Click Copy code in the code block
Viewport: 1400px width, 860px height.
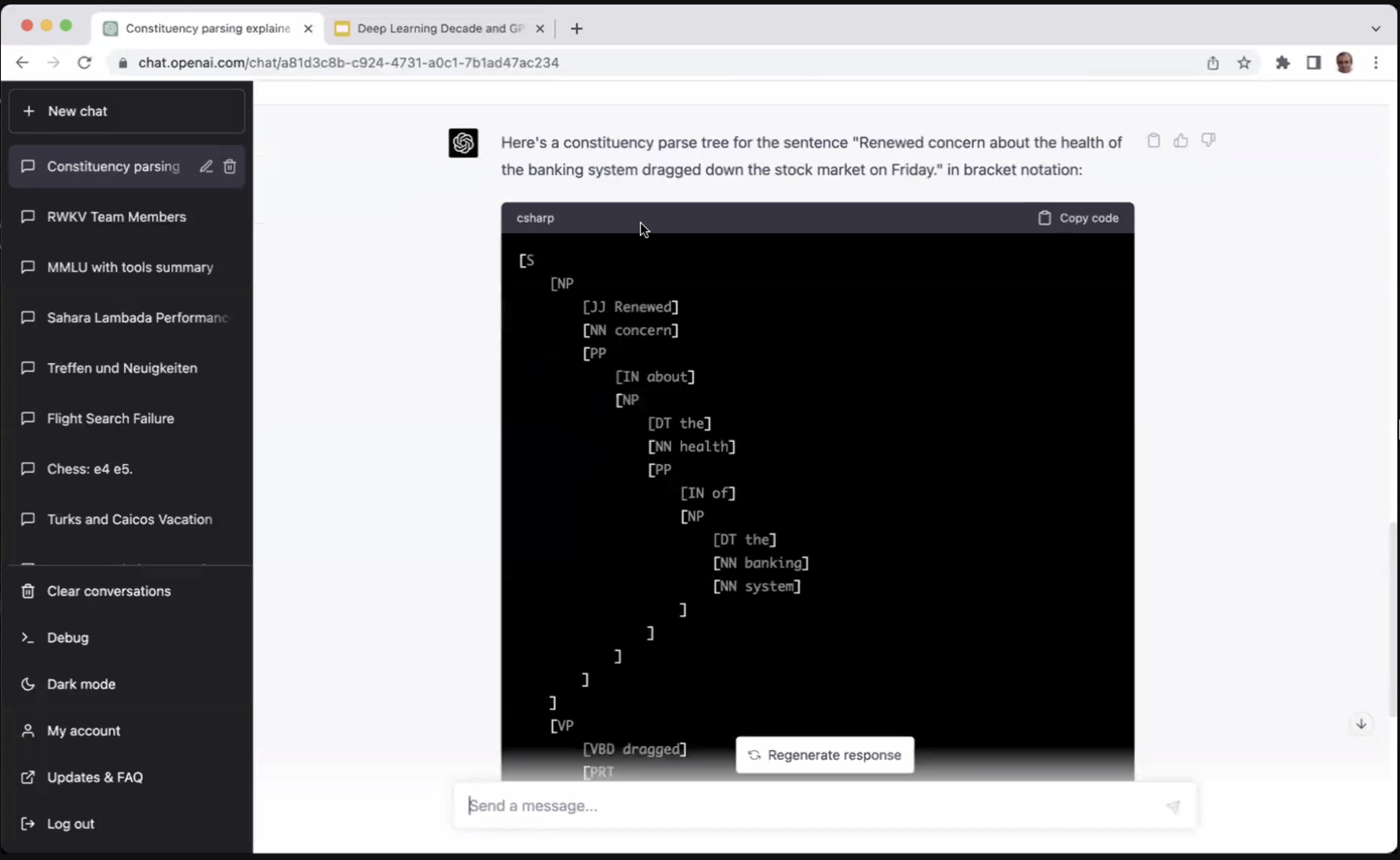[x=1078, y=218]
